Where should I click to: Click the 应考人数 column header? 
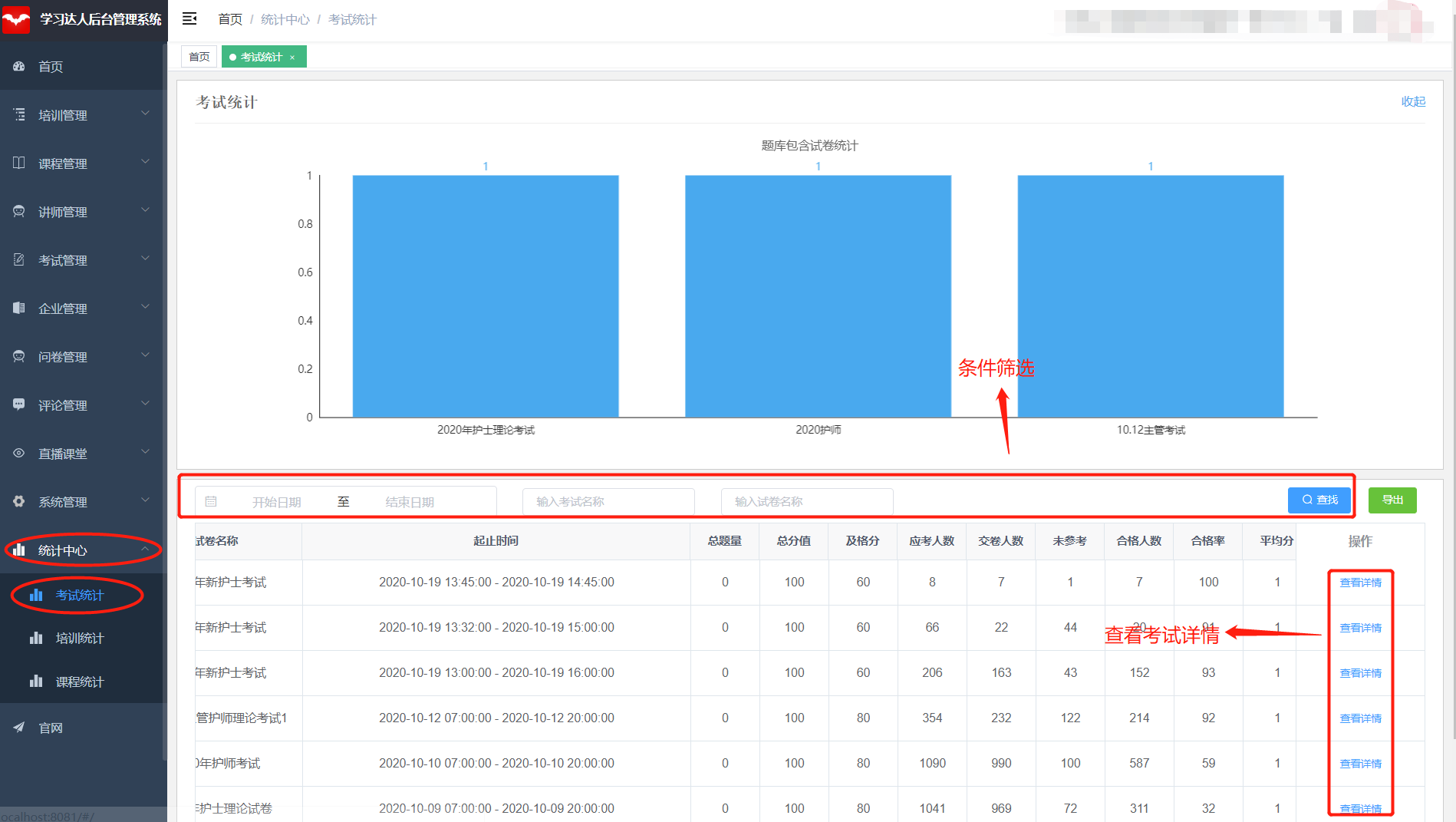click(x=932, y=541)
